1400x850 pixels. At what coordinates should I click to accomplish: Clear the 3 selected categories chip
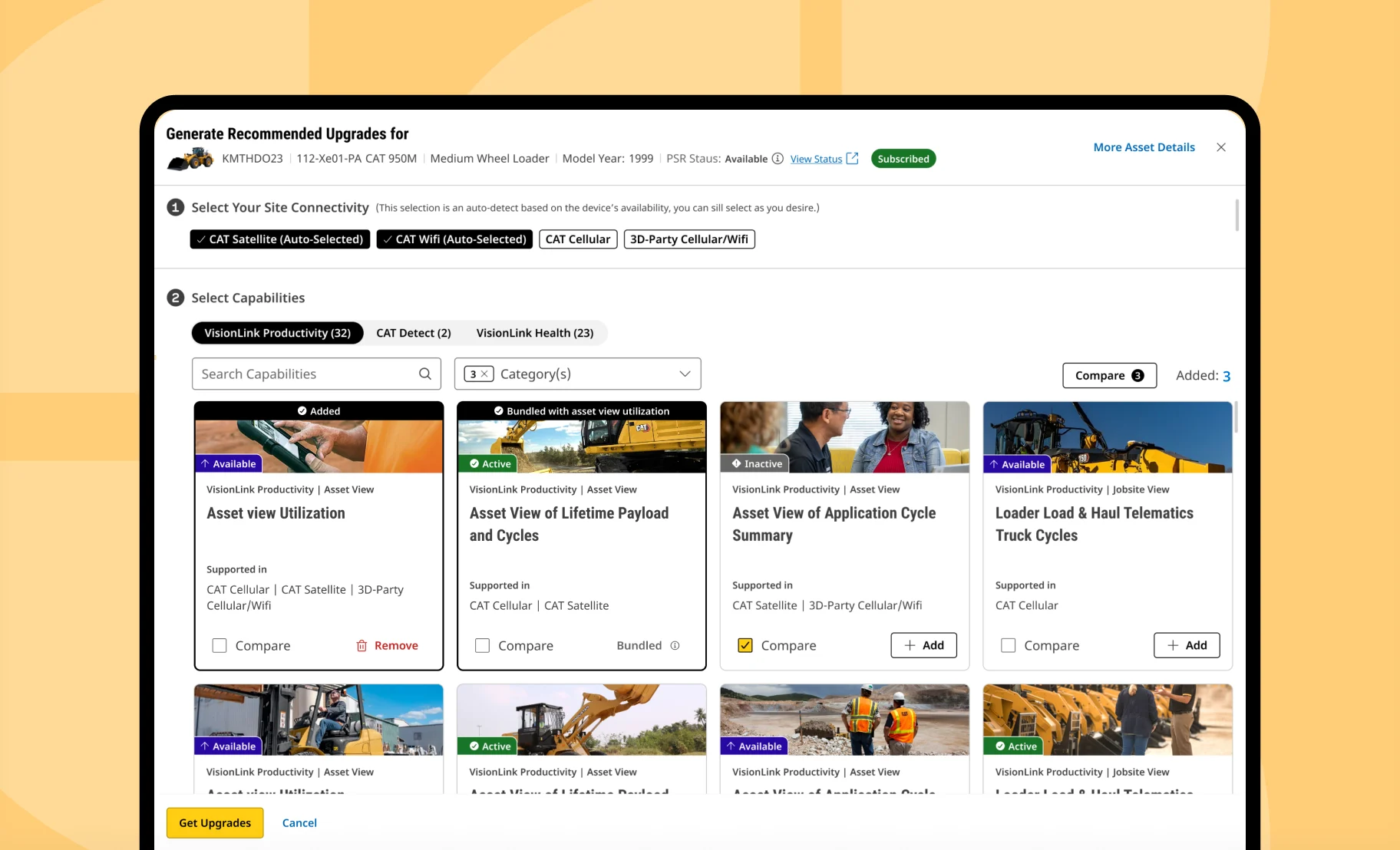479,374
